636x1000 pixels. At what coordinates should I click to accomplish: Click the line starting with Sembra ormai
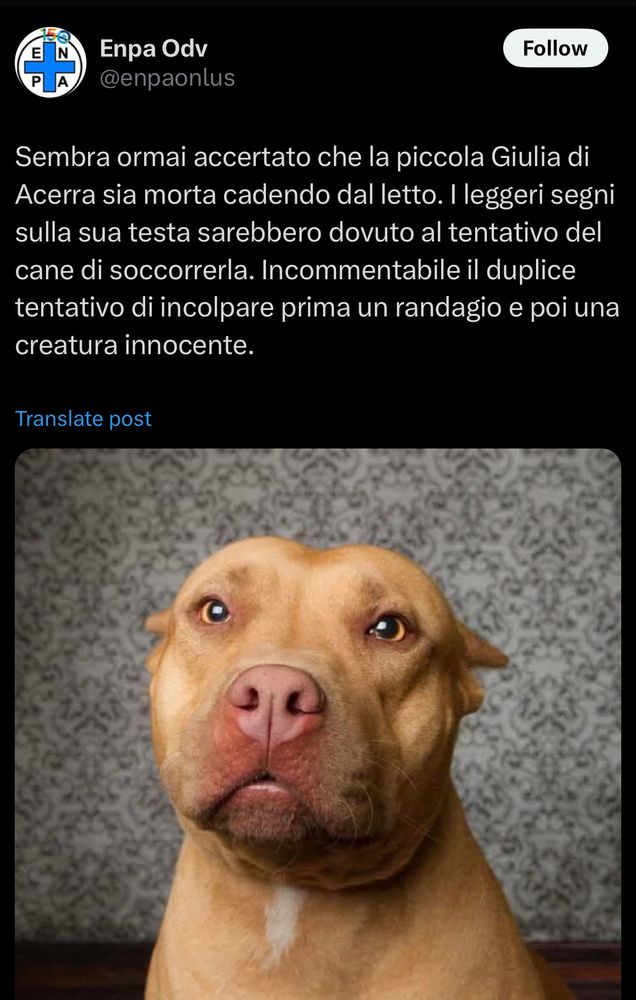(x=302, y=158)
